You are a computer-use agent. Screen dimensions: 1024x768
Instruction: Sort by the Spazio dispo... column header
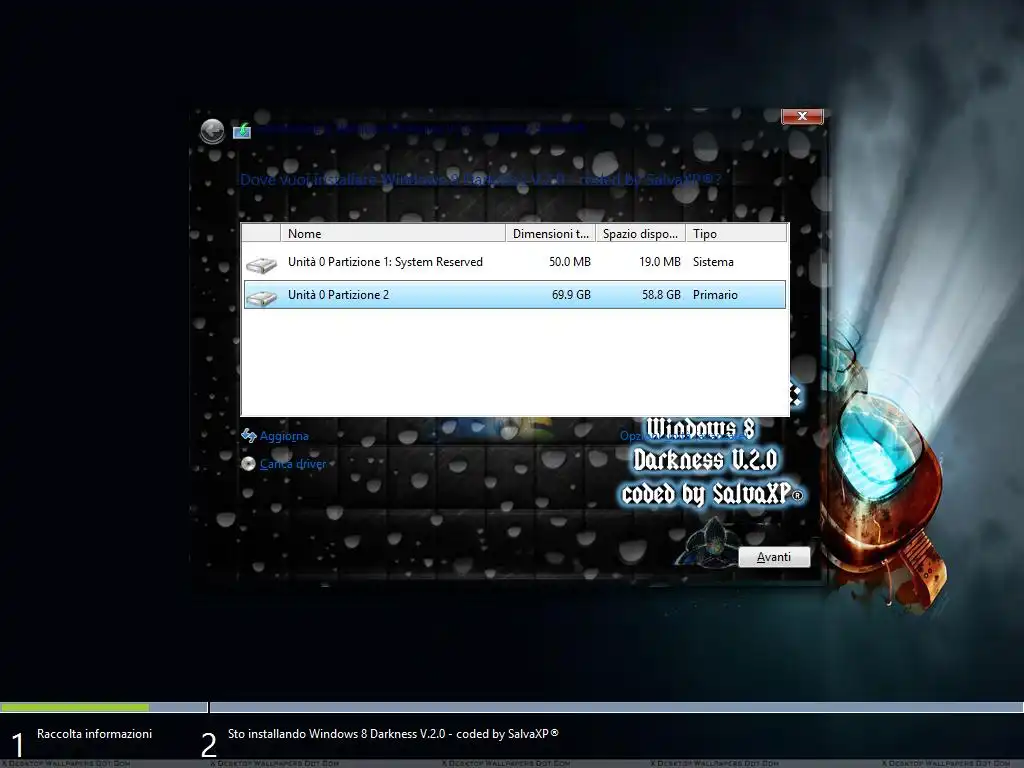click(641, 233)
